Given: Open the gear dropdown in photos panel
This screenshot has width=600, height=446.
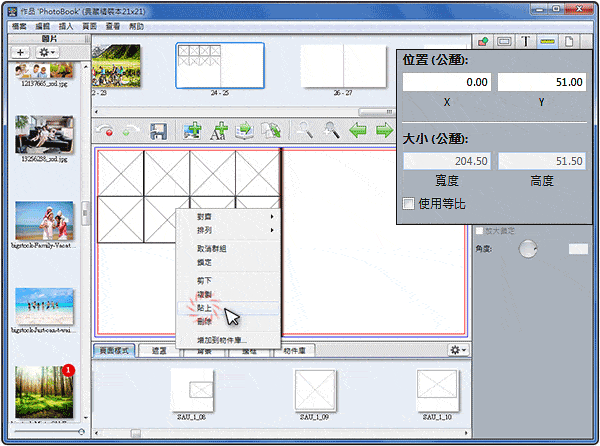Looking at the screenshot, I should click(x=47, y=51).
